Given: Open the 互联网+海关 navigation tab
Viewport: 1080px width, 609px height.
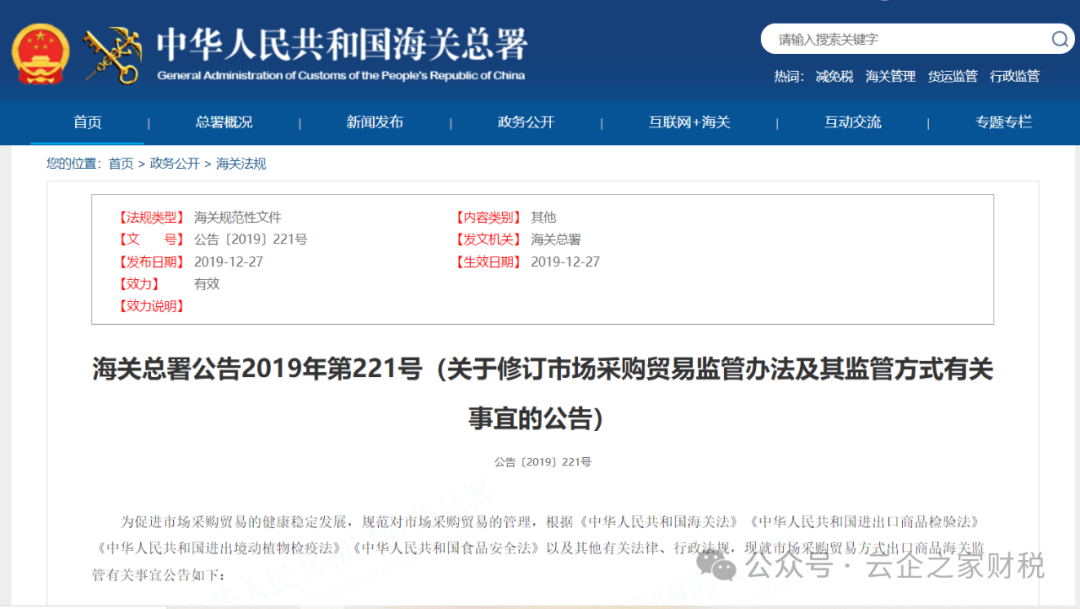Looking at the screenshot, I should 688,122.
